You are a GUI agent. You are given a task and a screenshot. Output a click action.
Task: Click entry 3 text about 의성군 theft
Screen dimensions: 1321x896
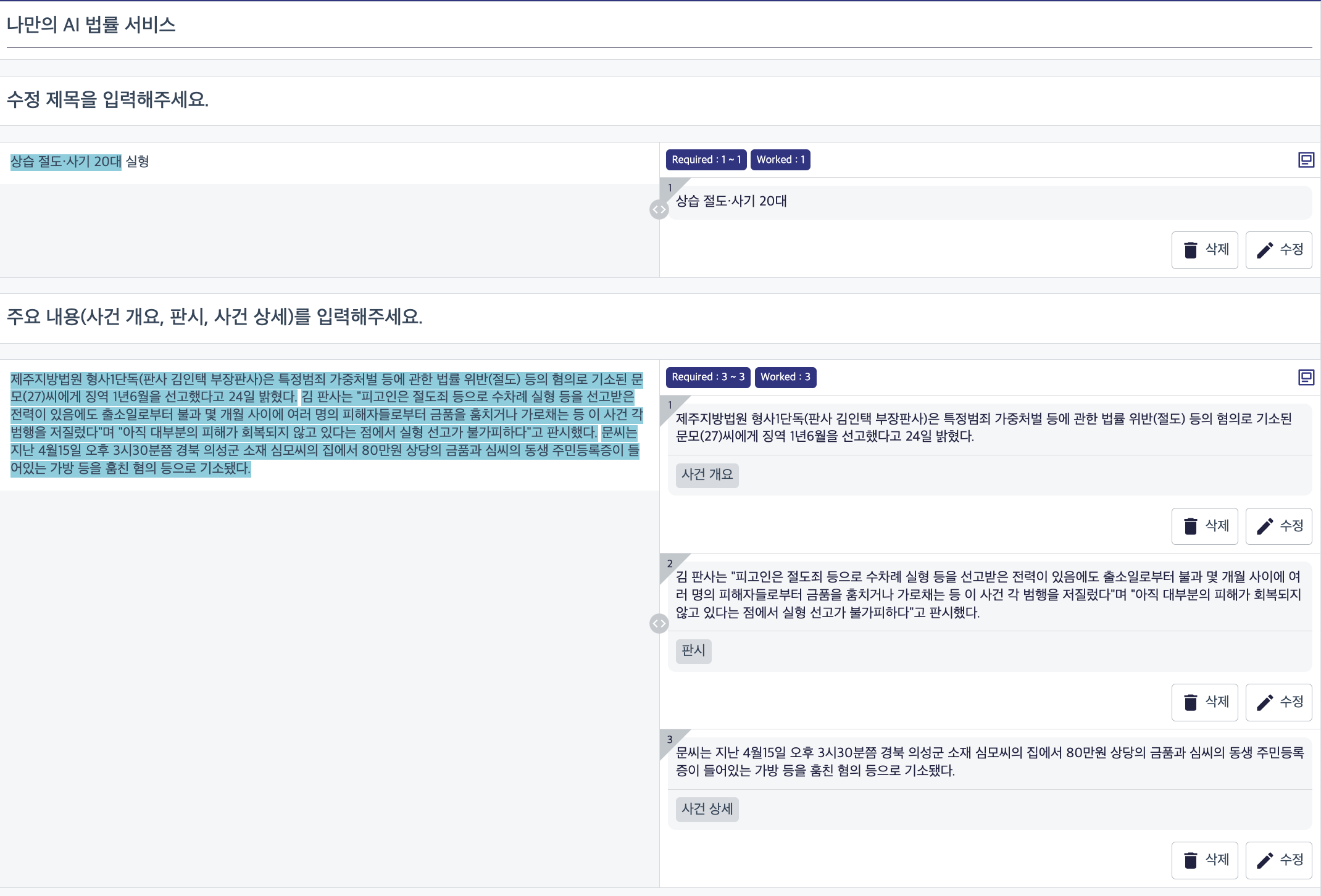point(990,761)
